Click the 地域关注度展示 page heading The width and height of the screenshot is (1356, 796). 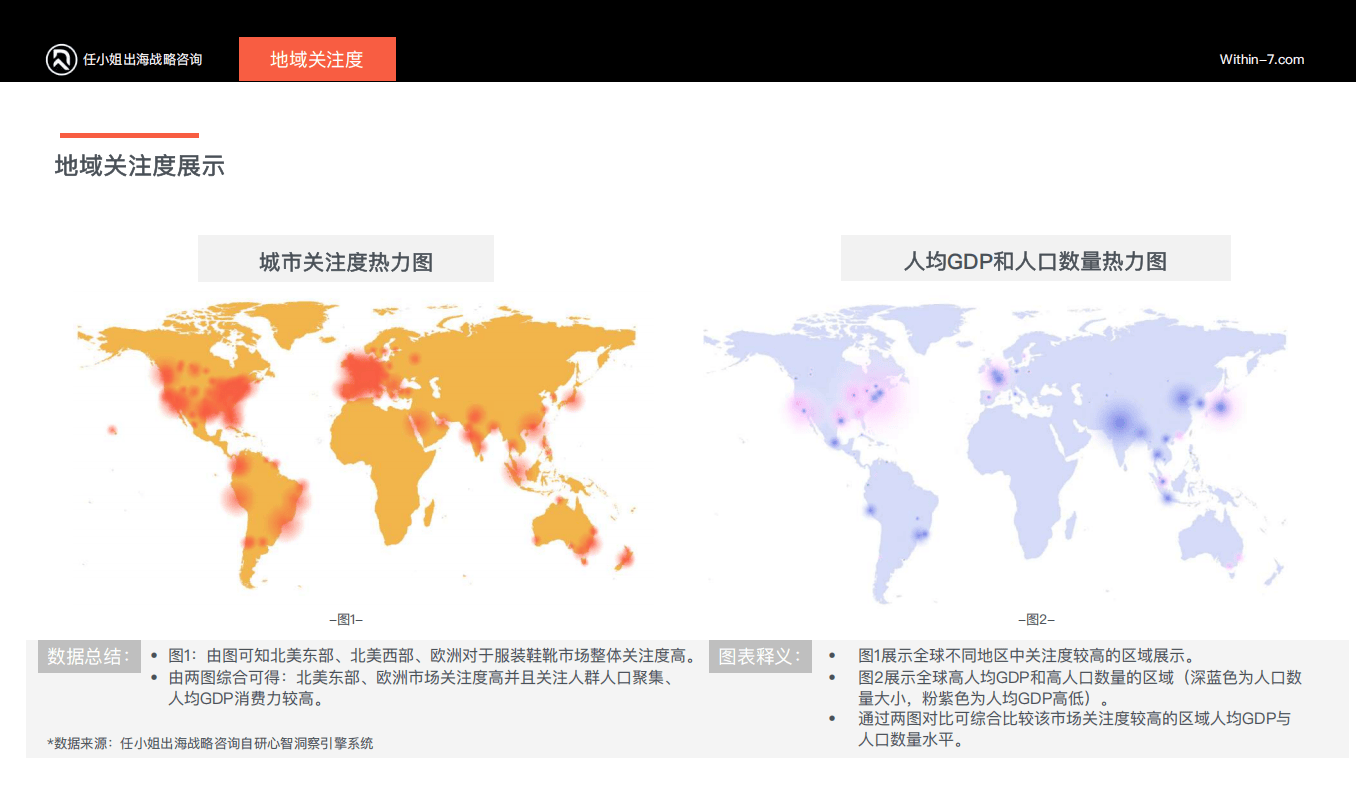coord(140,166)
